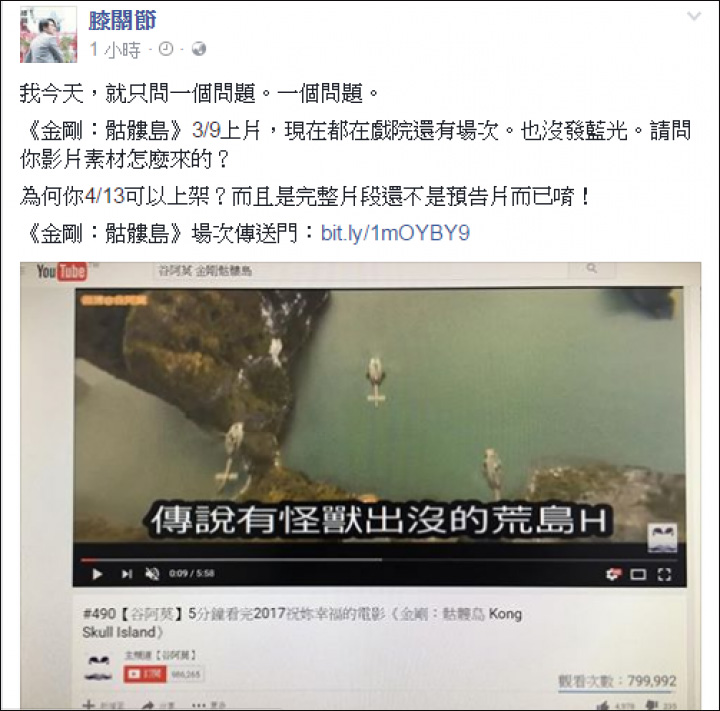Open the video settings gear
The width and height of the screenshot is (720, 711).
(x=613, y=574)
